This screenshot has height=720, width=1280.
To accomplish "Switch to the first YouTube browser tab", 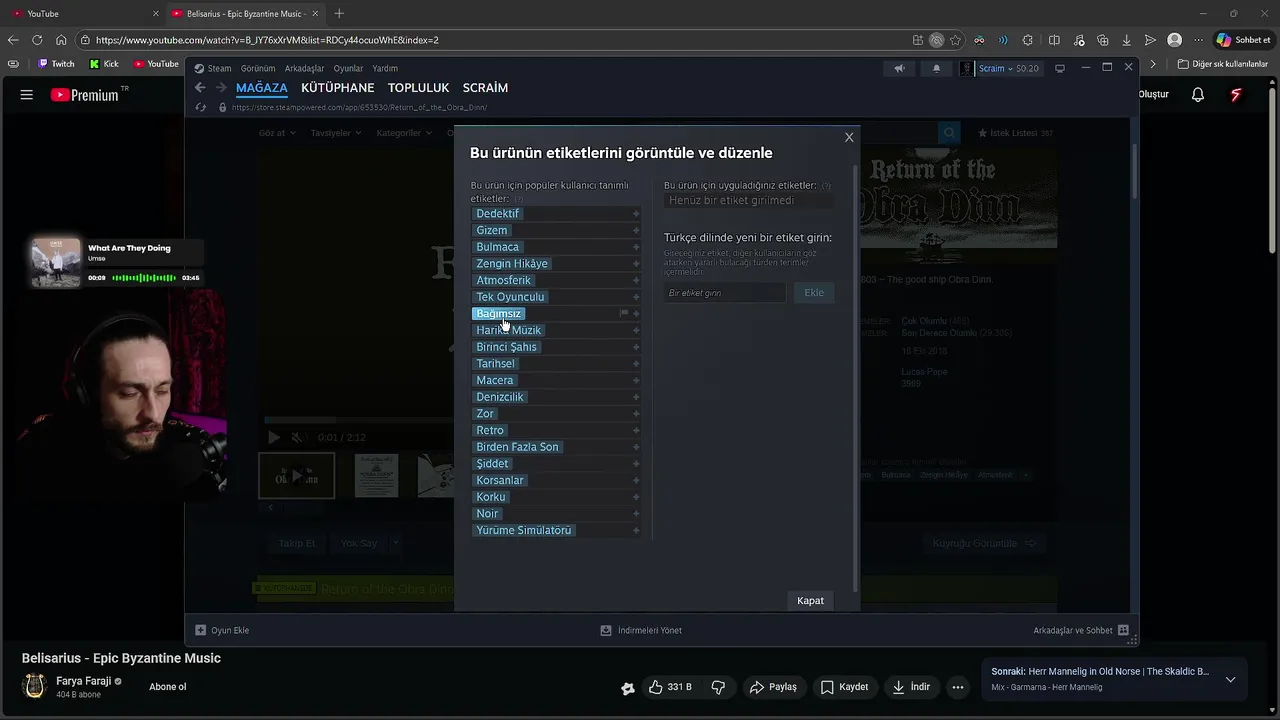I will (85, 13).
